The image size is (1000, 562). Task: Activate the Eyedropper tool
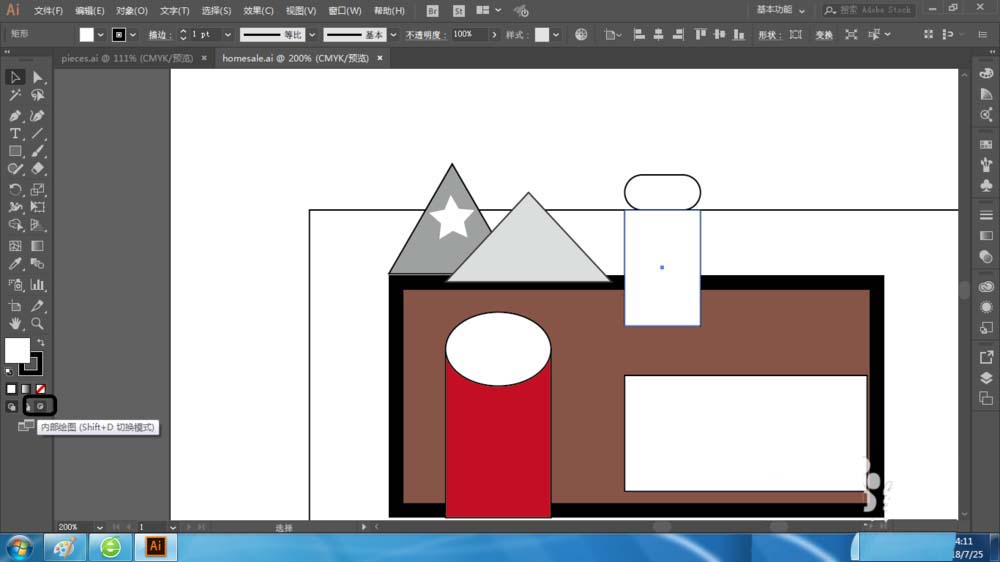click(15, 264)
